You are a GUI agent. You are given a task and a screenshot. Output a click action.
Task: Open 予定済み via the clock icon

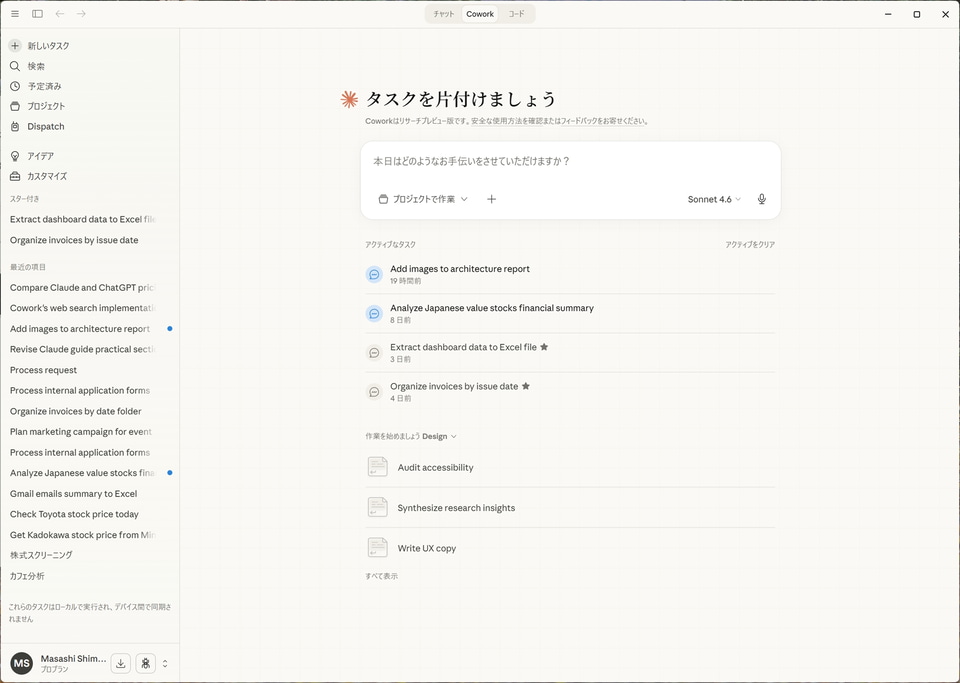pyautogui.click(x=15, y=86)
